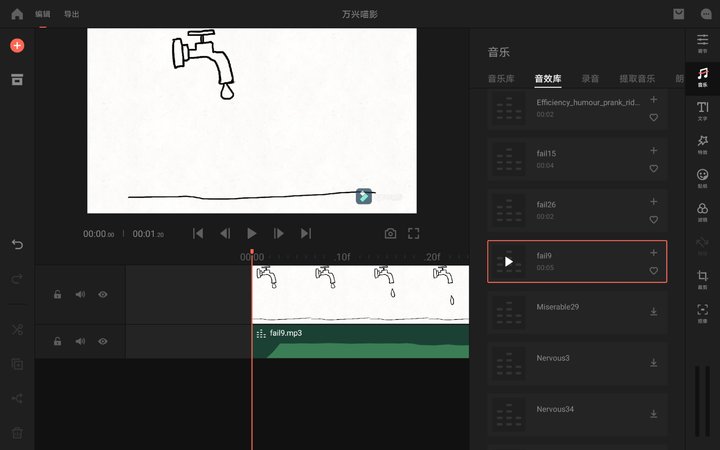Click the undo arrow icon
Screen dimensions: 720x450
pyautogui.click(x=17, y=244)
